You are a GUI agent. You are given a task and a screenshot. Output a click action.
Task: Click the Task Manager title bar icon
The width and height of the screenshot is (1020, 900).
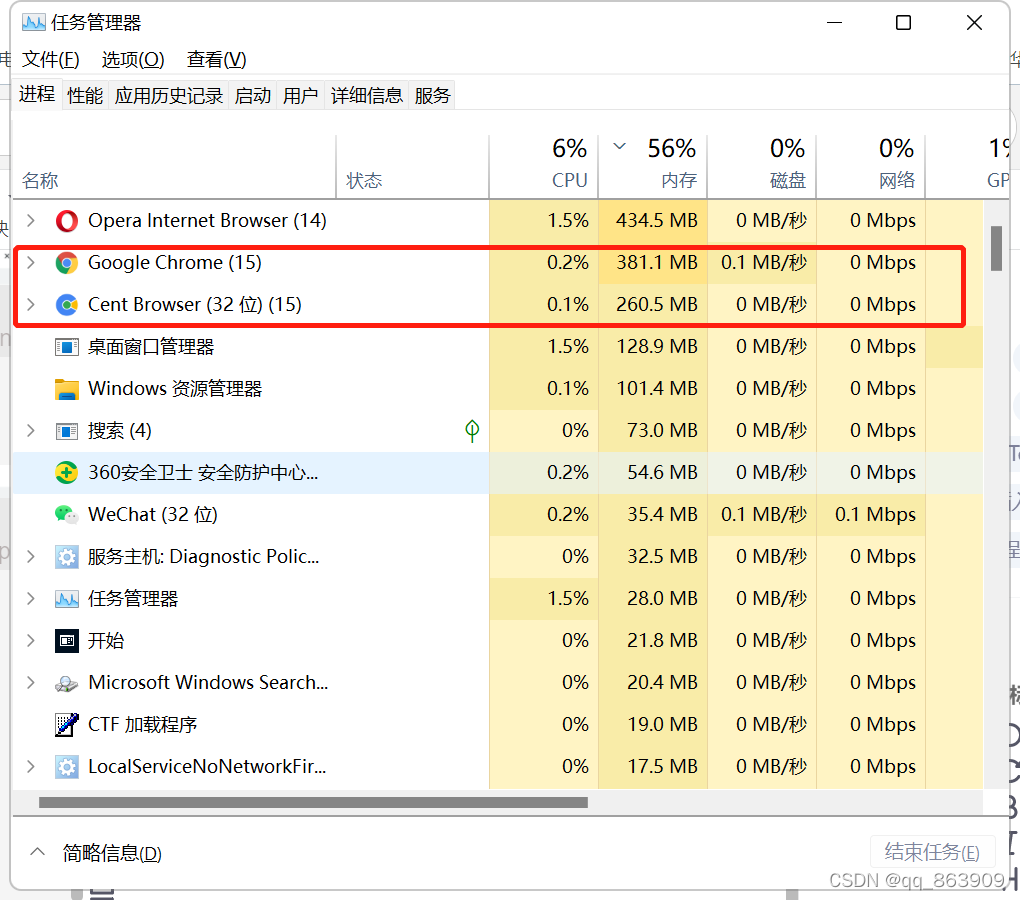[33, 23]
